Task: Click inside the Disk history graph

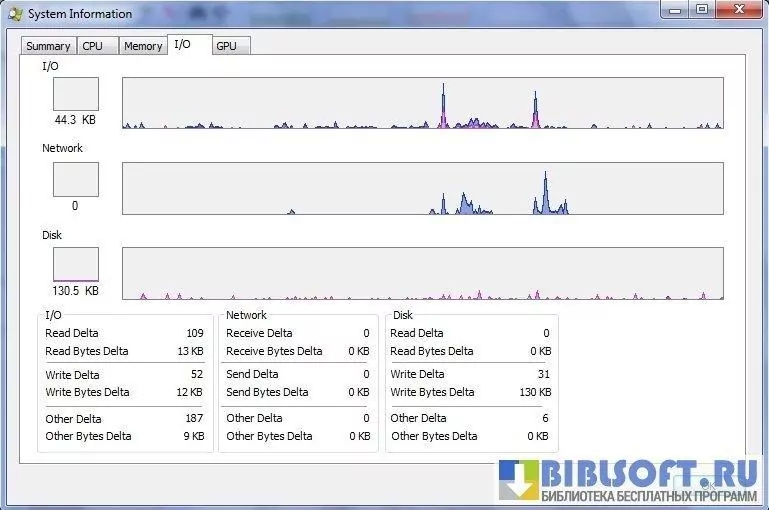Action: [x=422, y=274]
